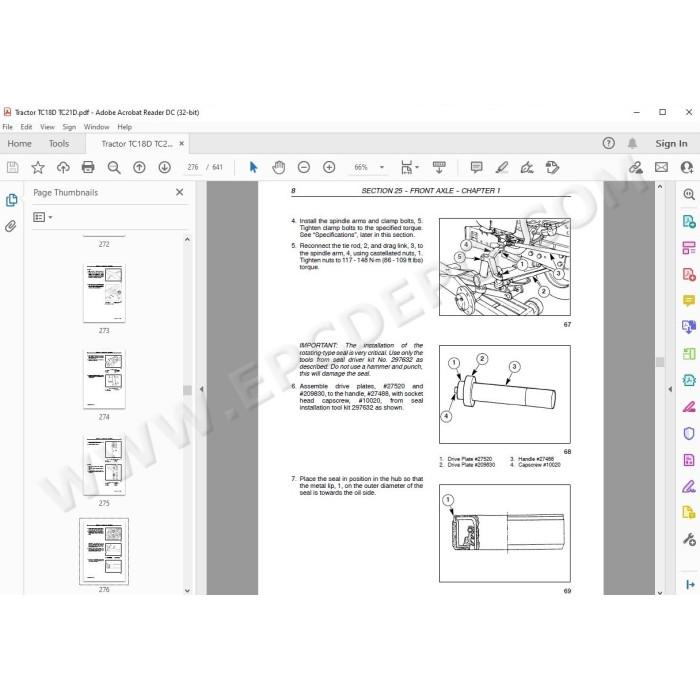Click the upload to cloud icon
Image resolution: width=700 pixels, height=700 pixels.
63,167
